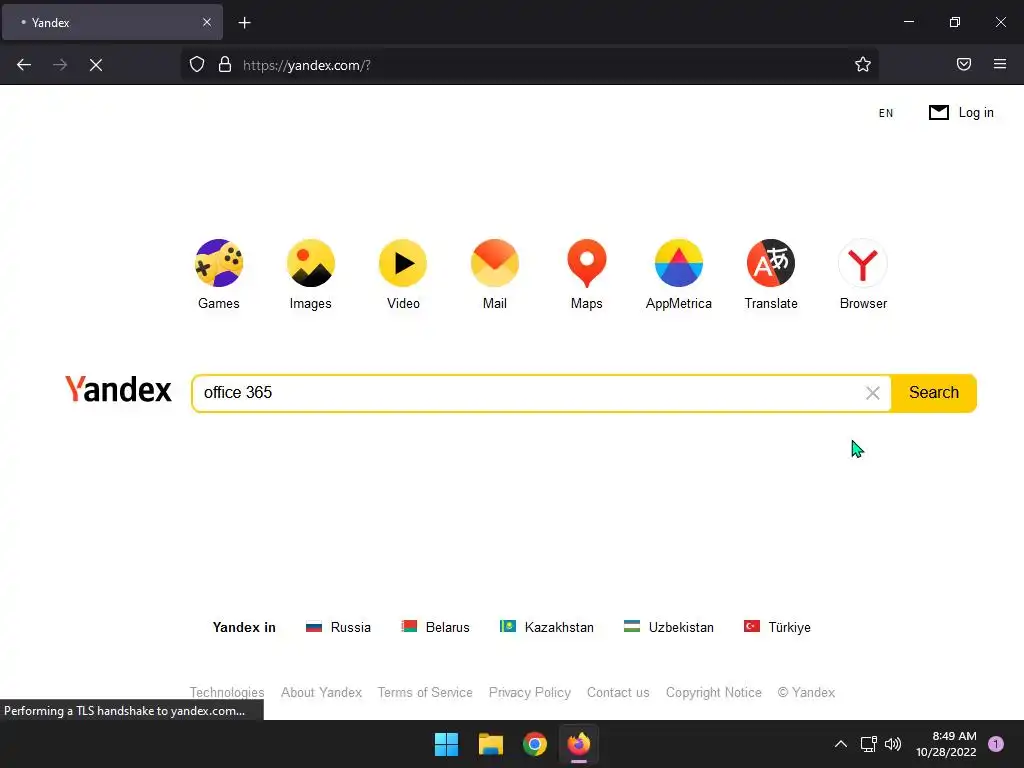Click the Firefox taskbar icon
This screenshot has height=768, width=1024.
(579, 744)
